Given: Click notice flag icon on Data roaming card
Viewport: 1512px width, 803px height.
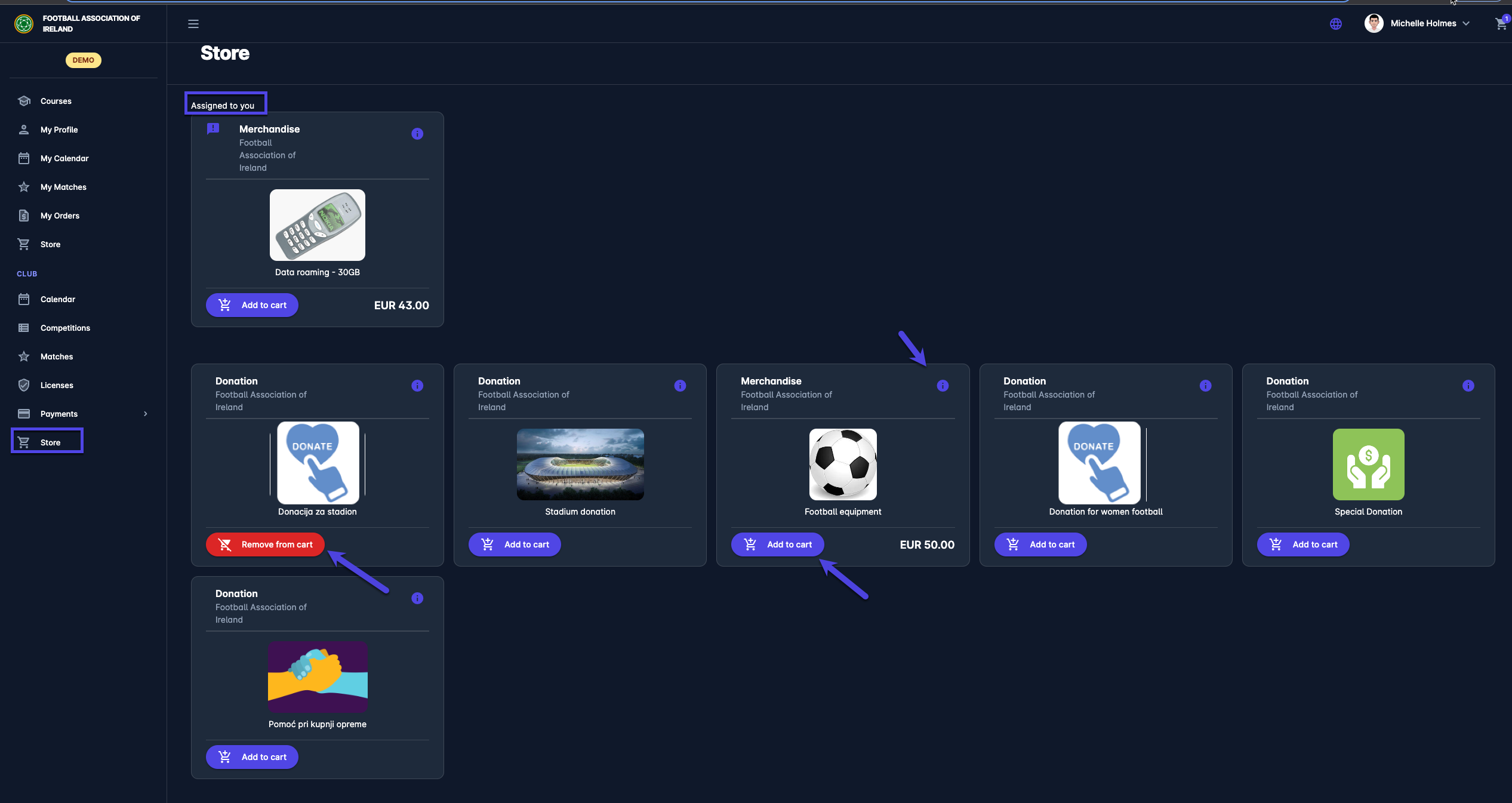Looking at the screenshot, I should click(x=213, y=129).
